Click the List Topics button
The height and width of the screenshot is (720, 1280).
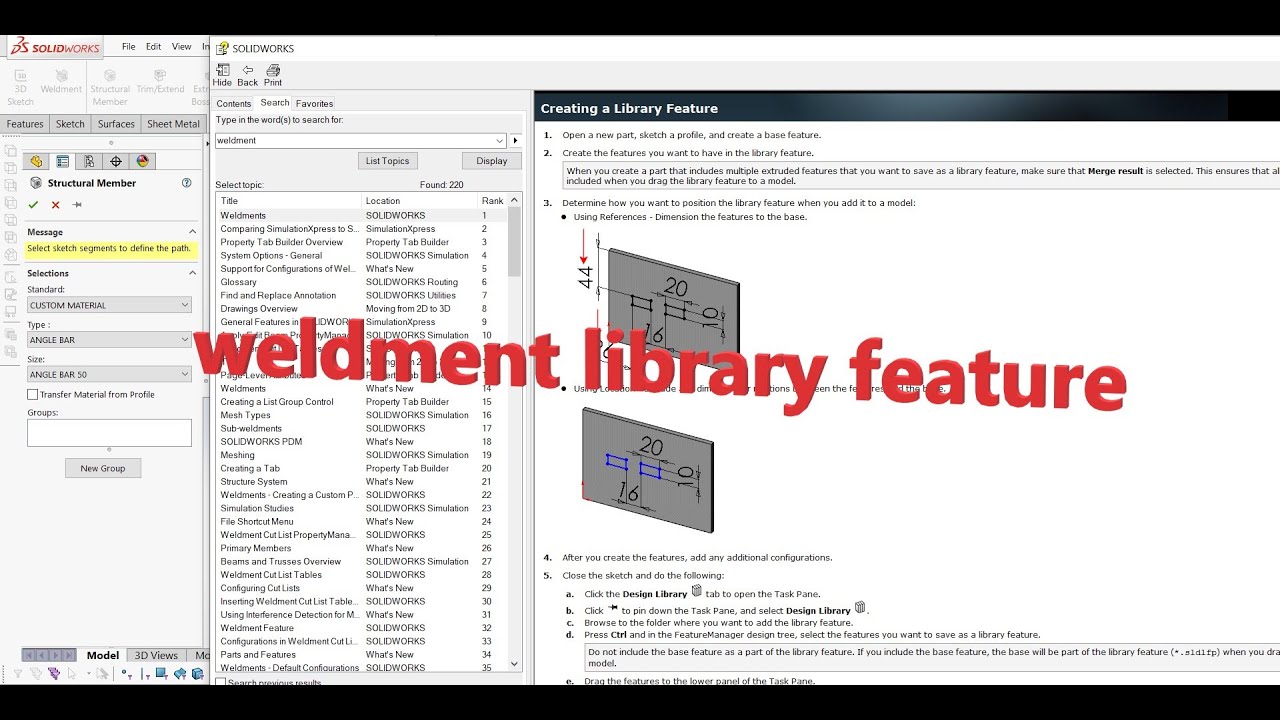tap(387, 161)
